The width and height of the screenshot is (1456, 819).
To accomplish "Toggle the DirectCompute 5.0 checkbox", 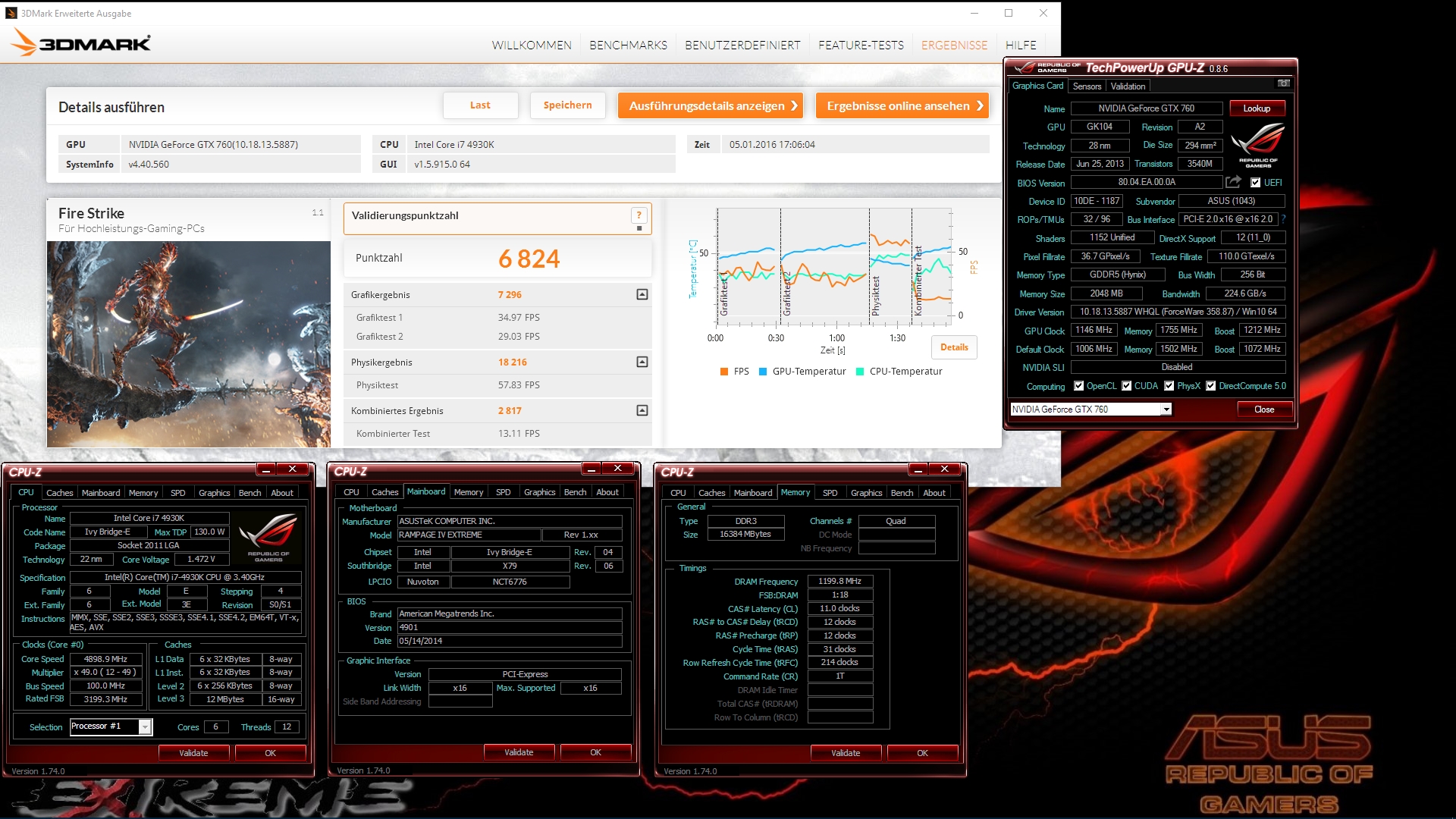I will coord(1210,386).
